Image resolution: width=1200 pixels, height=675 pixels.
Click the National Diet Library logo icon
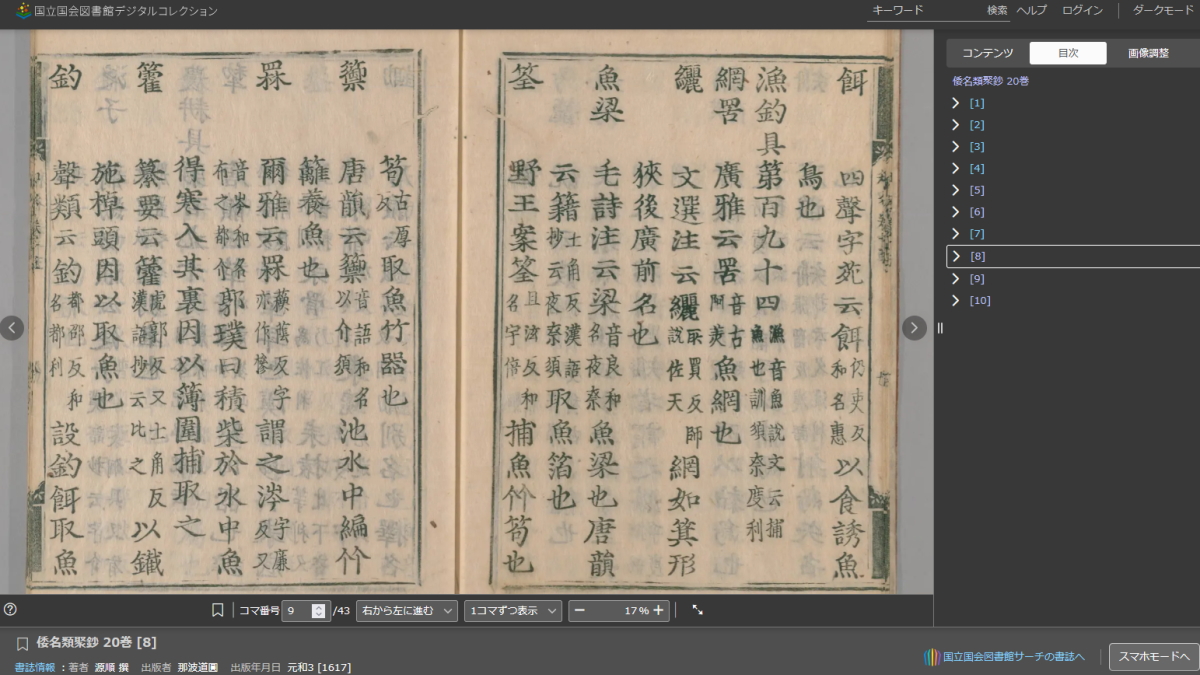coord(22,11)
